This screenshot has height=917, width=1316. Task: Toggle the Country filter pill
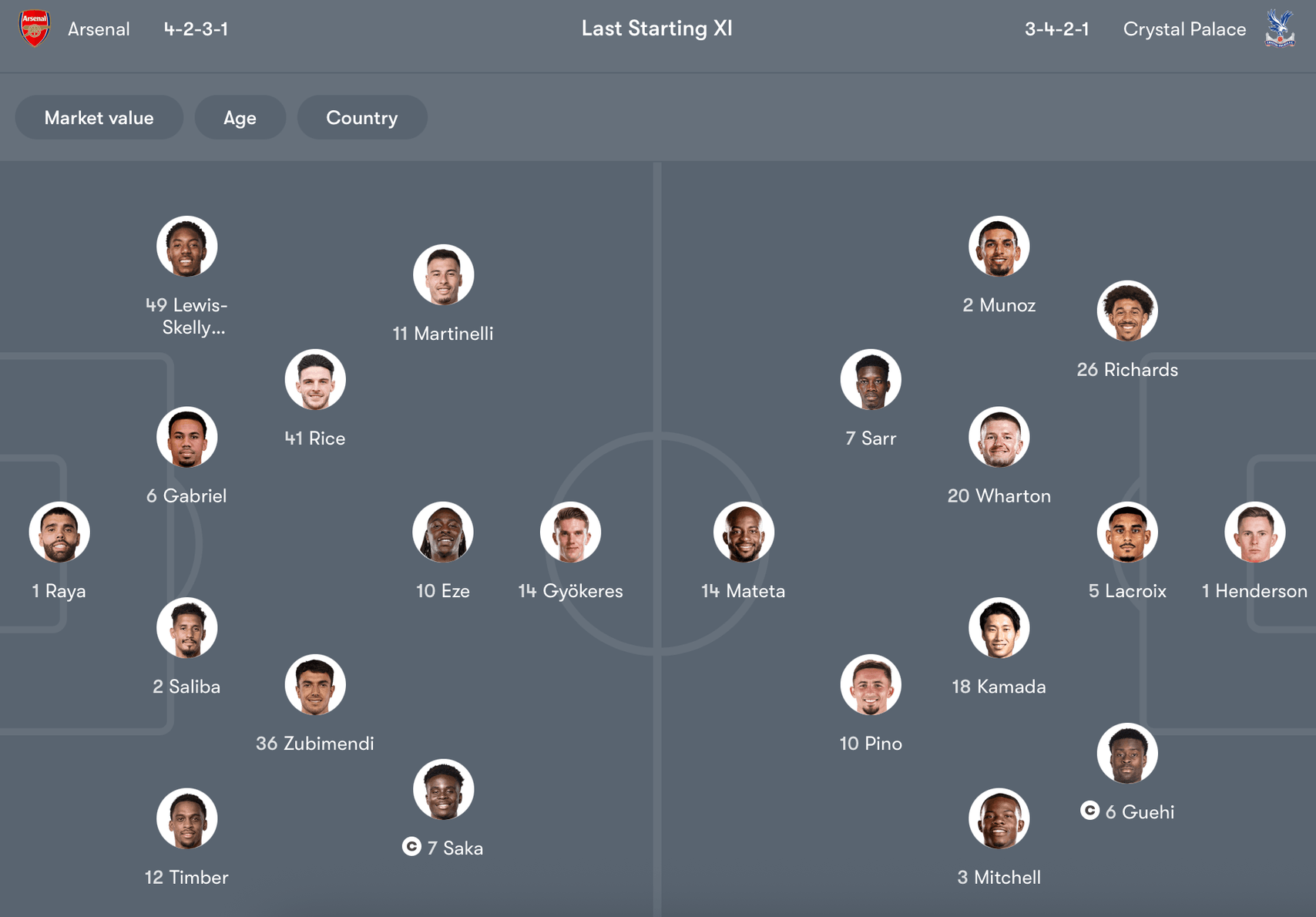pos(361,118)
